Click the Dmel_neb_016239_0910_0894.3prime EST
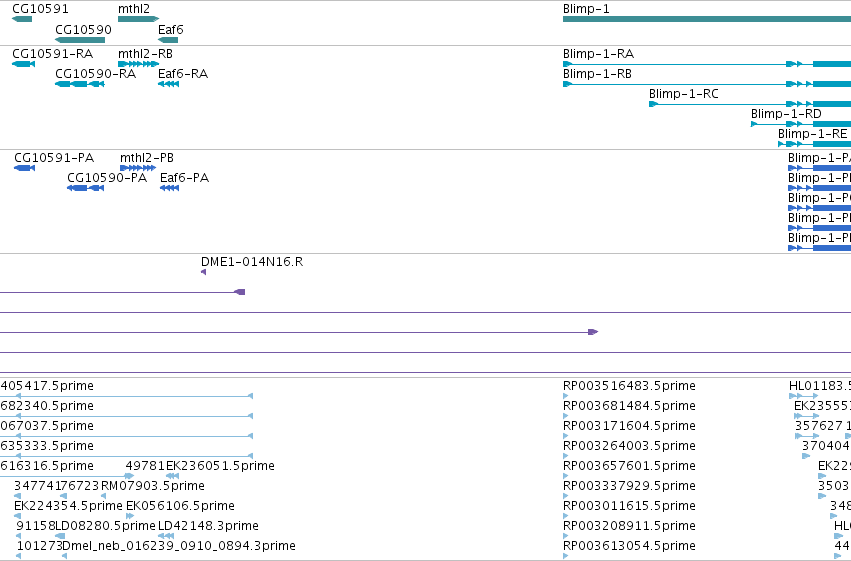Viewport: 851px width, 561px height. [64, 556]
